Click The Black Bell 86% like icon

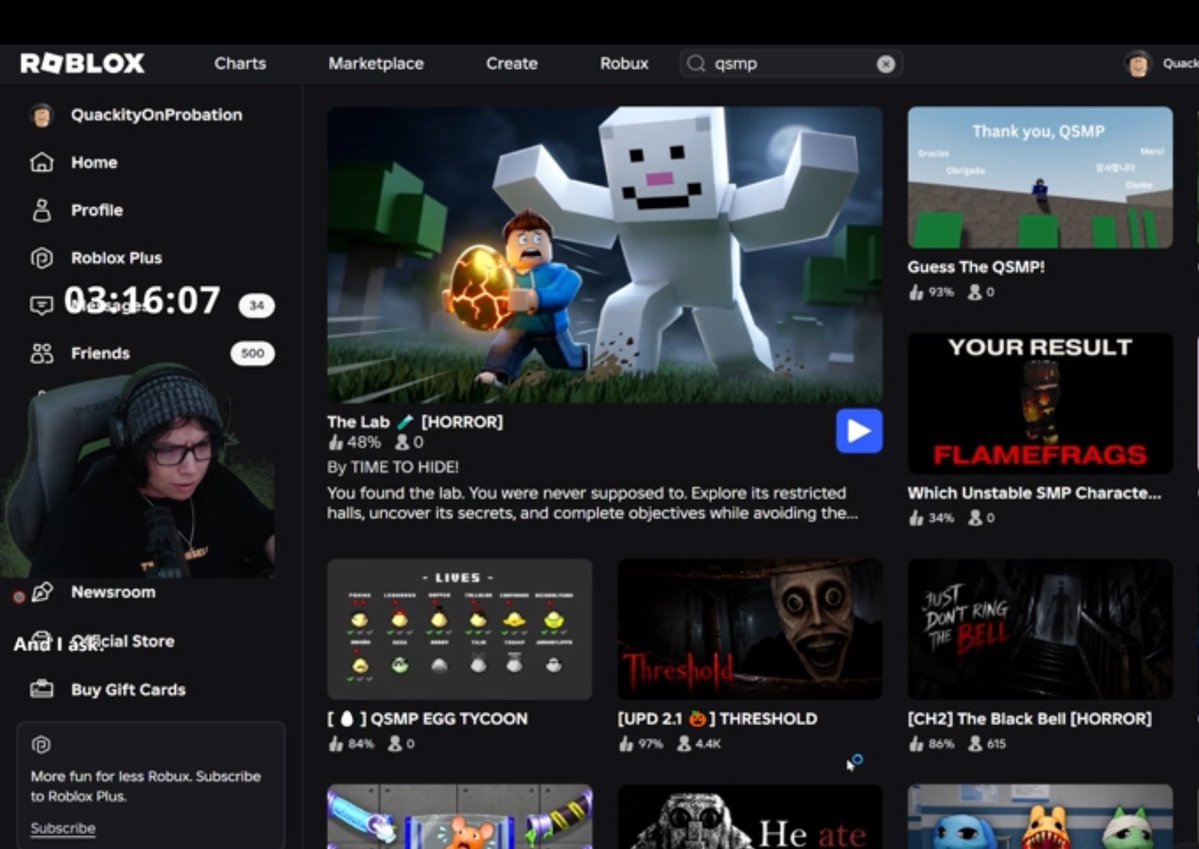click(916, 743)
